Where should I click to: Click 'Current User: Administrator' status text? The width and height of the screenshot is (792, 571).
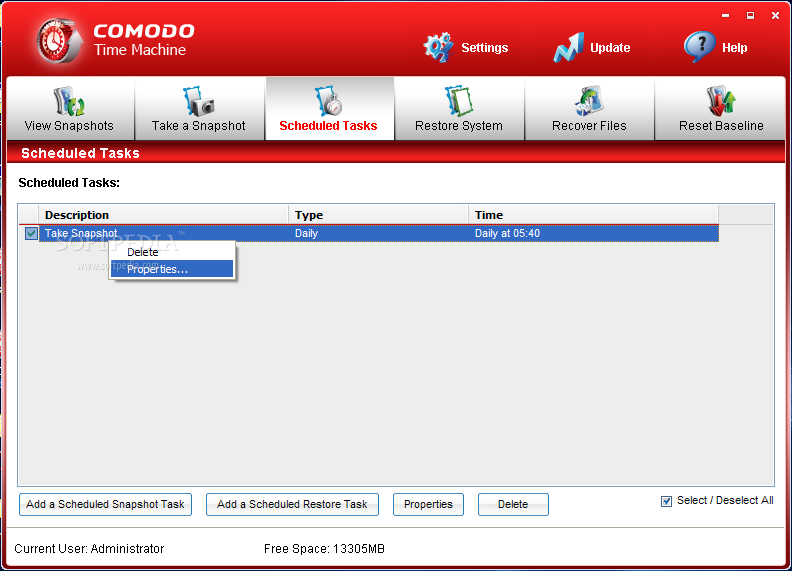click(x=89, y=549)
